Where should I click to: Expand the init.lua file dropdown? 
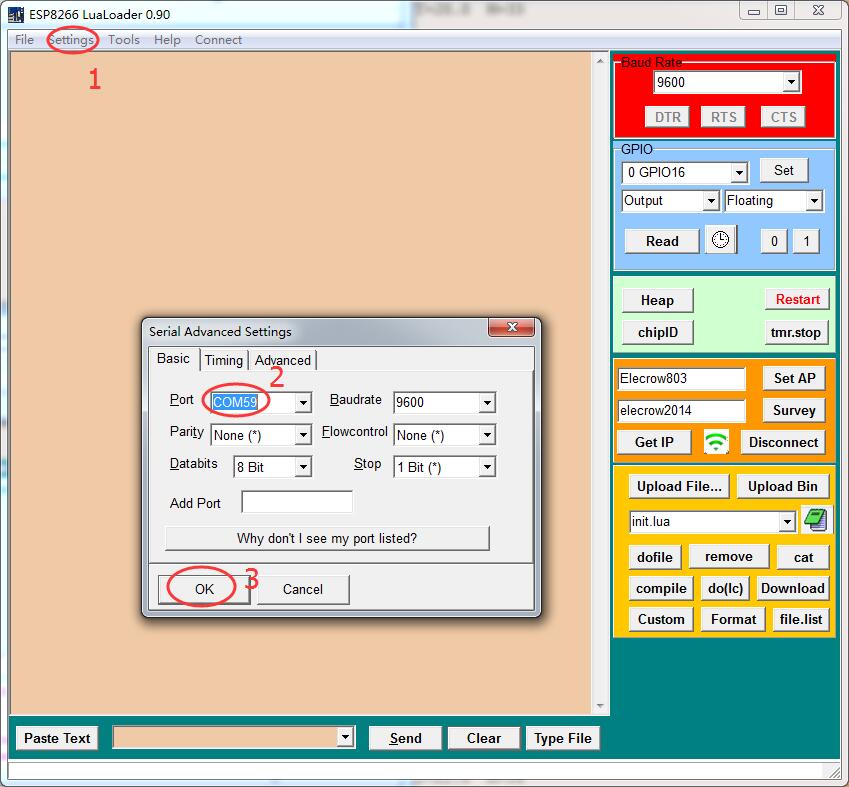tap(787, 522)
